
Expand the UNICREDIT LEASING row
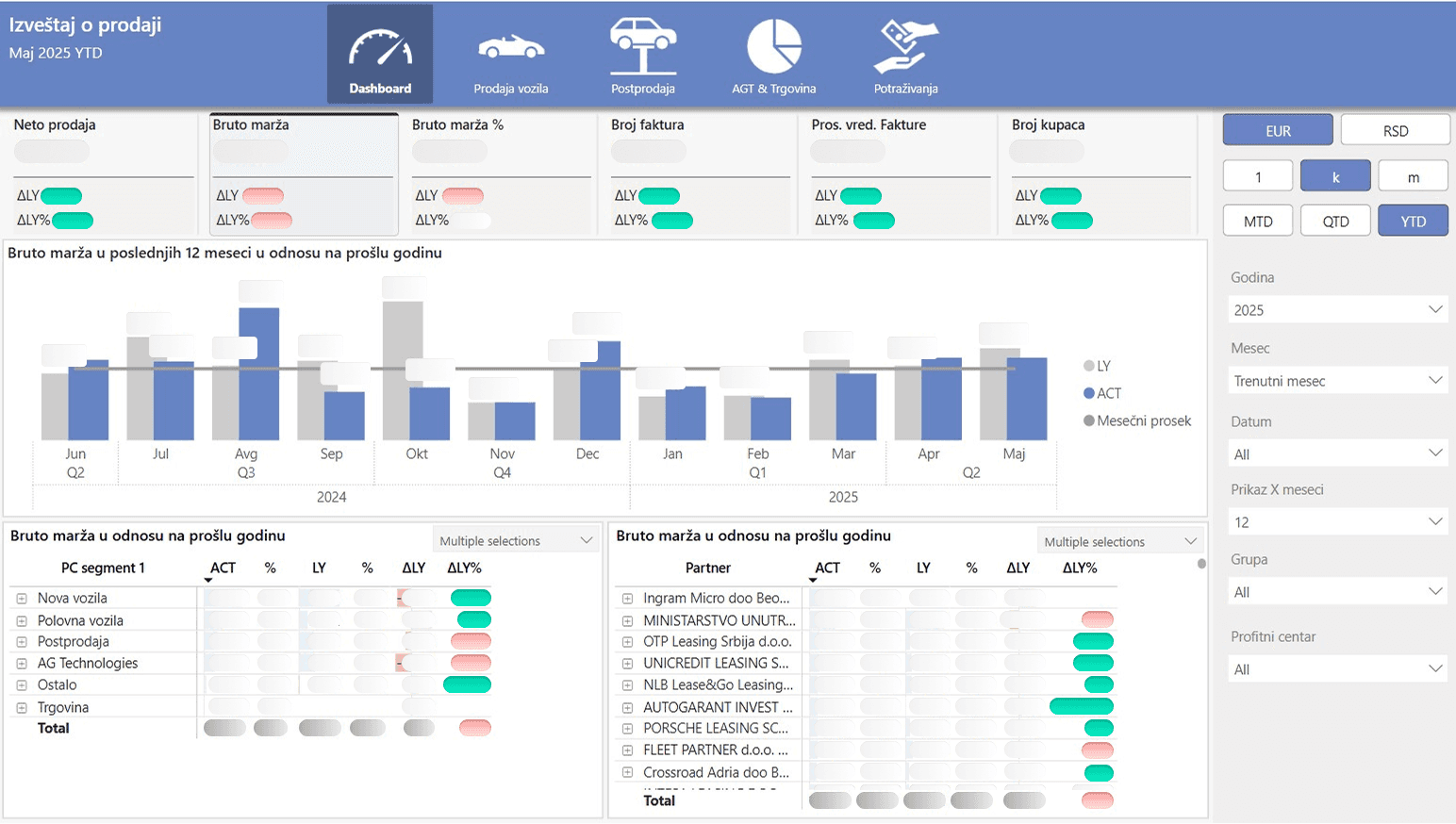pyautogui.click(x=627, y=663)
